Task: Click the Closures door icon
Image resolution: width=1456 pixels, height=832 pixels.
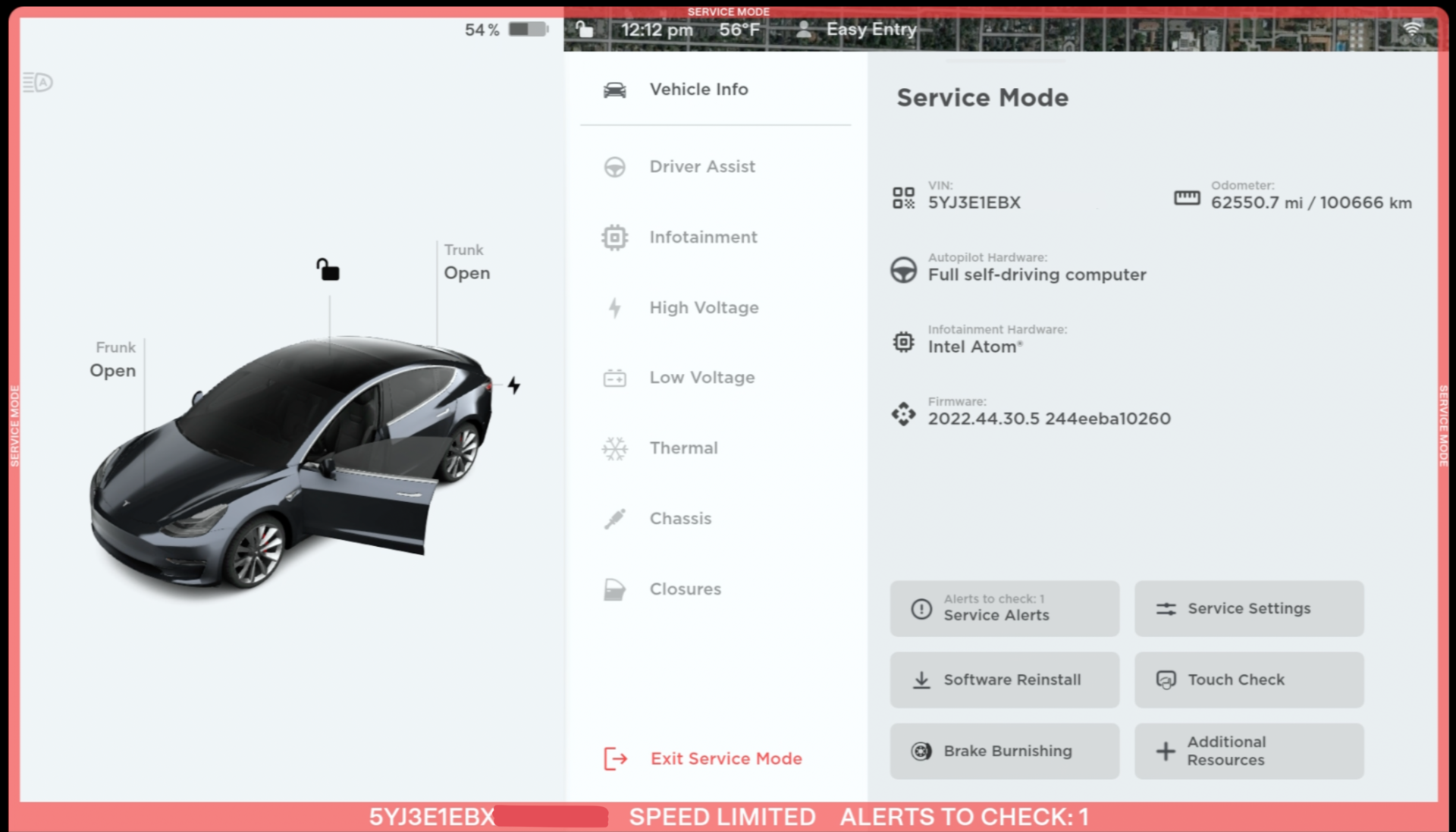Action: click(x=614, y=589)
